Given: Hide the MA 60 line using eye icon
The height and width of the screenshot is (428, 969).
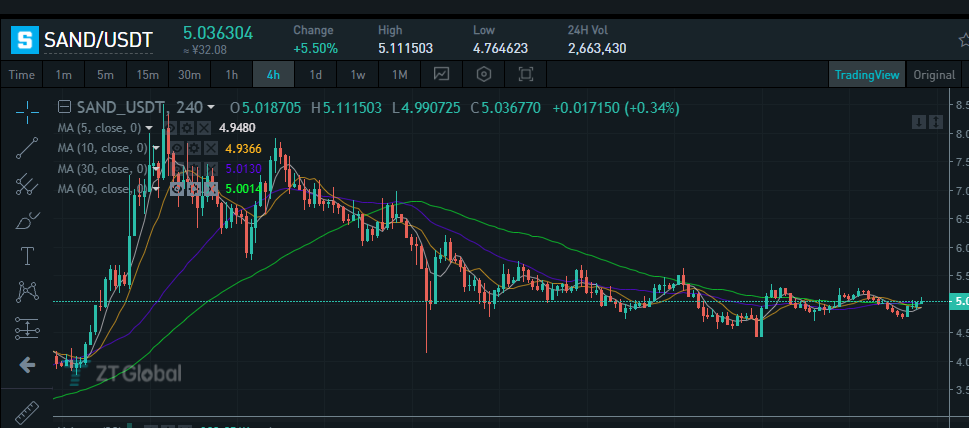Looking at the screenshot, I should click(177, 188).
